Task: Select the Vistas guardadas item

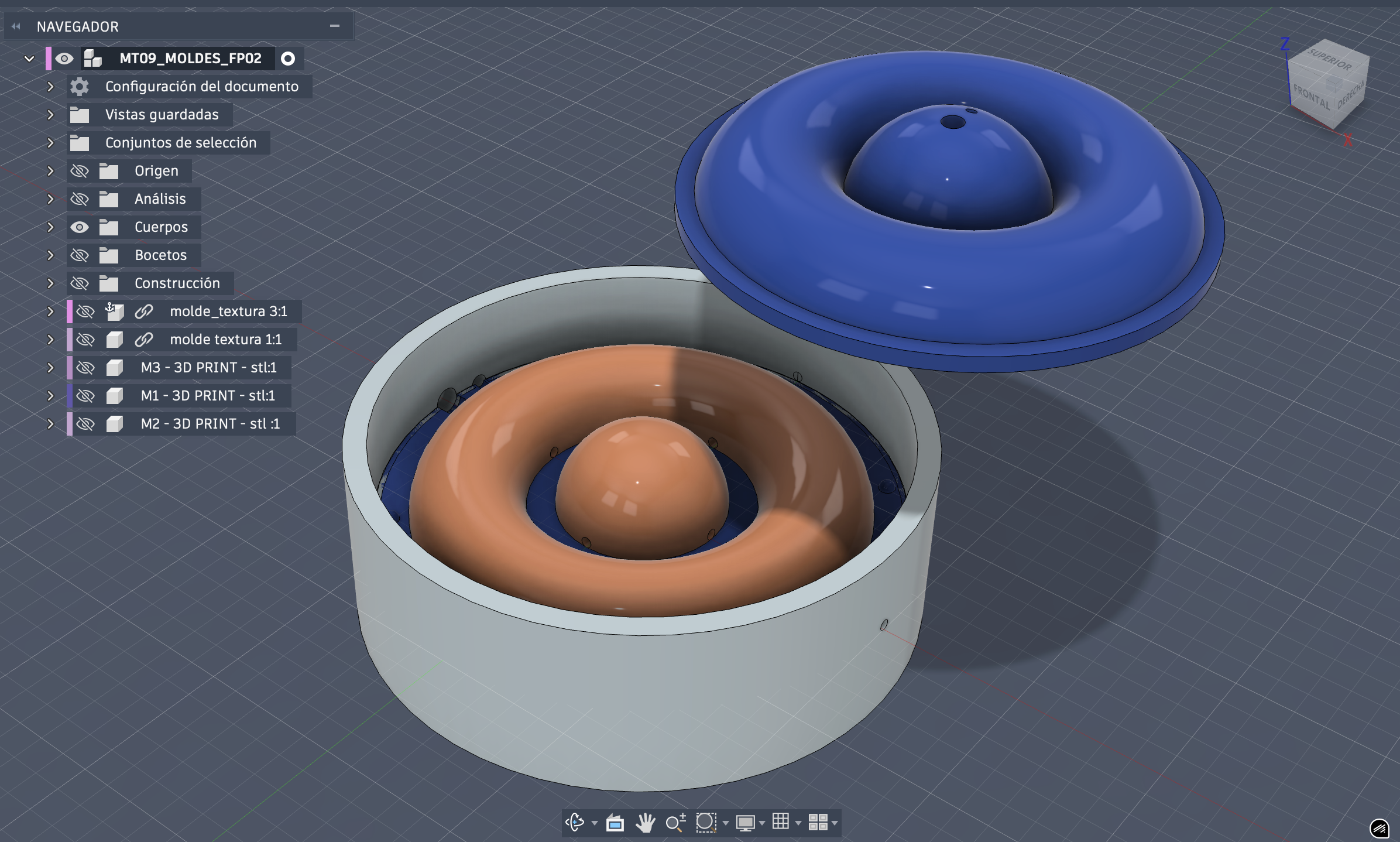Action: coord(162,115)
